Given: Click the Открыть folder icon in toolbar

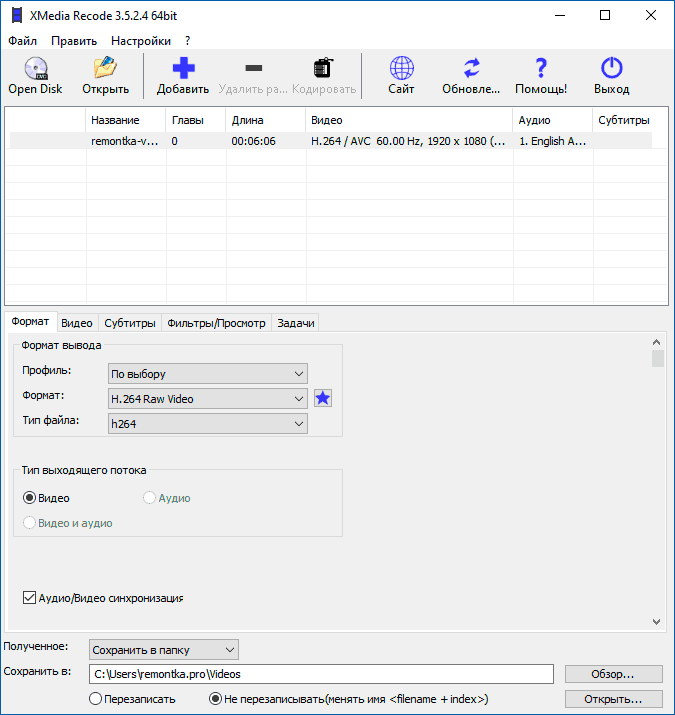Looking at the screenshot, I should pyautogui.click(x=105, y=76).
